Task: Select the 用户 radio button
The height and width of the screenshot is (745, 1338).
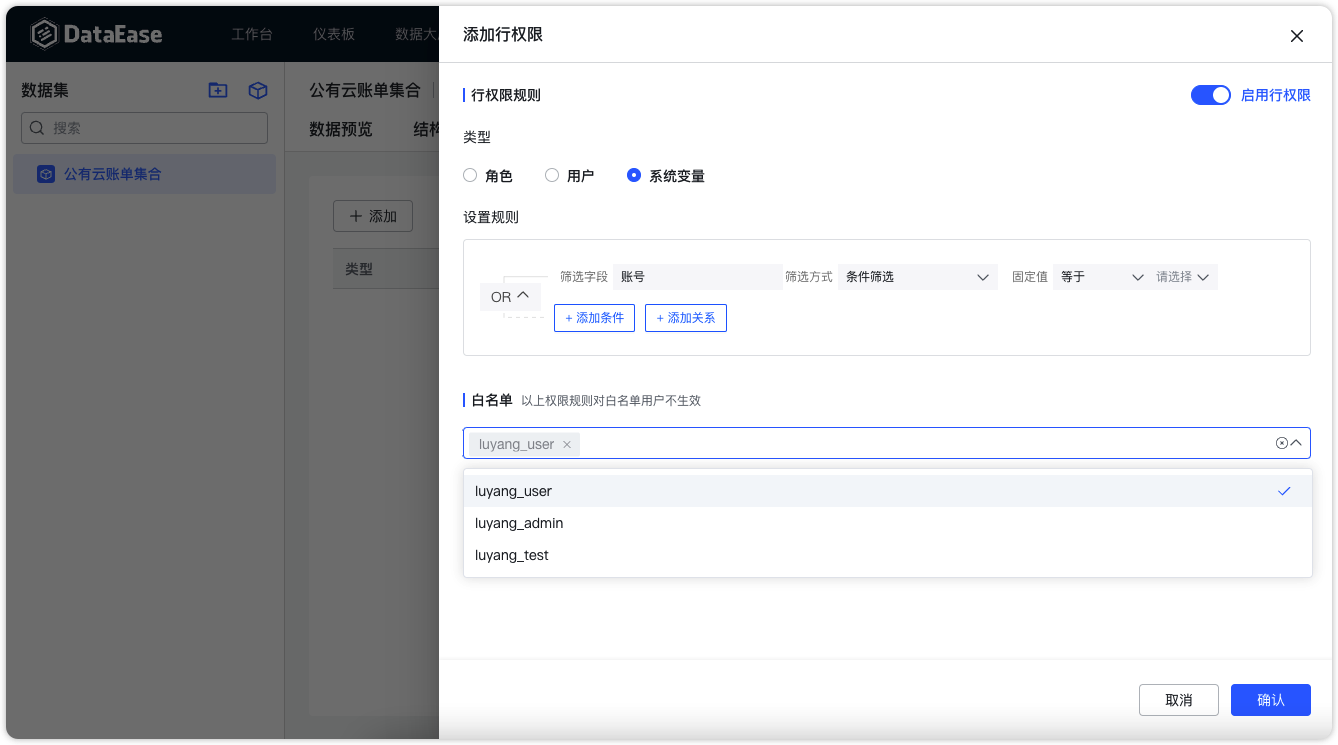Action: [552, 175]
